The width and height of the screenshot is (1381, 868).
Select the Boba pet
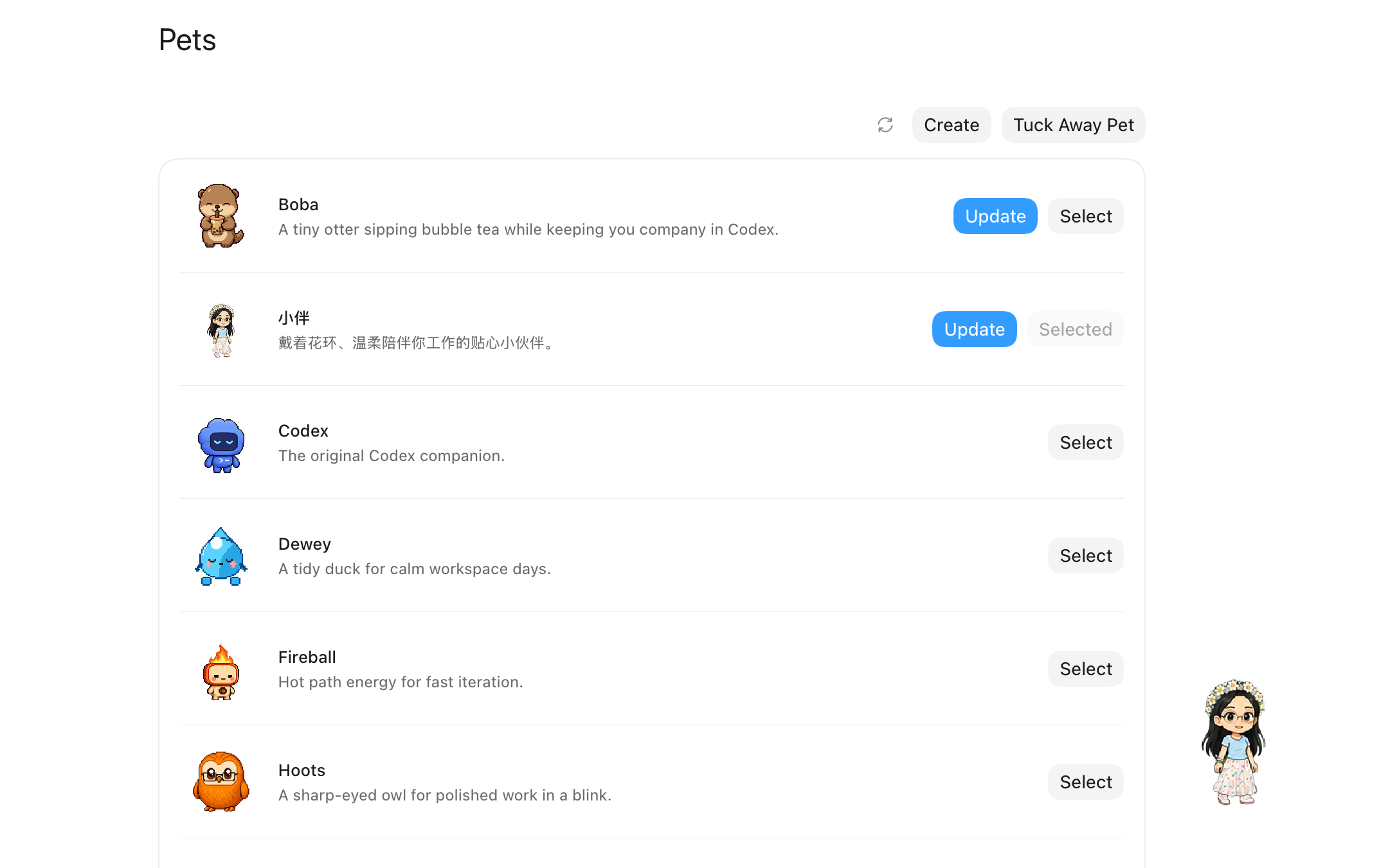[1086, 216]
